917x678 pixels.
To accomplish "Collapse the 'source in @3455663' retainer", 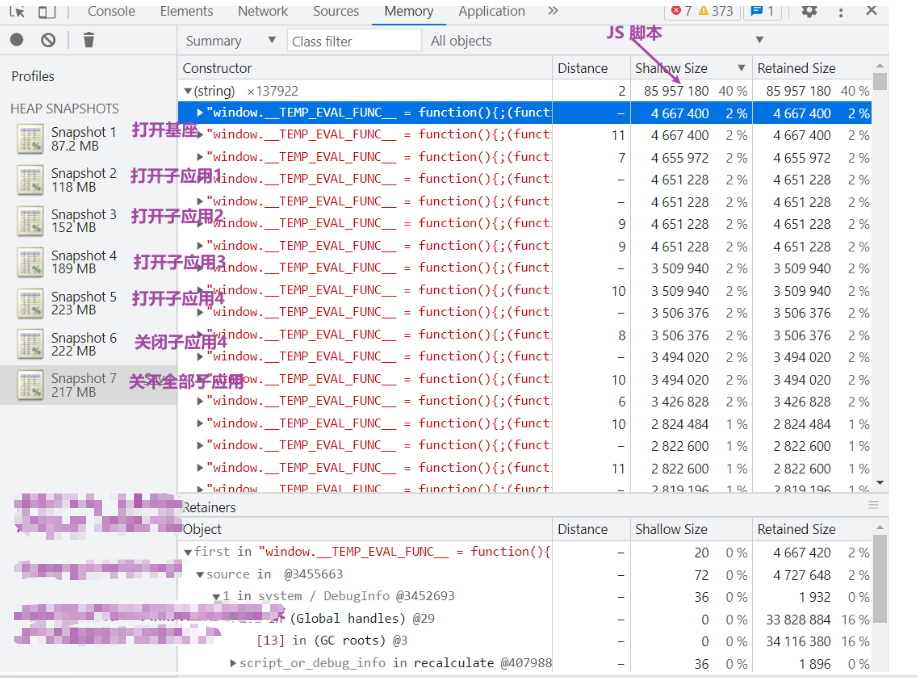I will tap(200, 575).
